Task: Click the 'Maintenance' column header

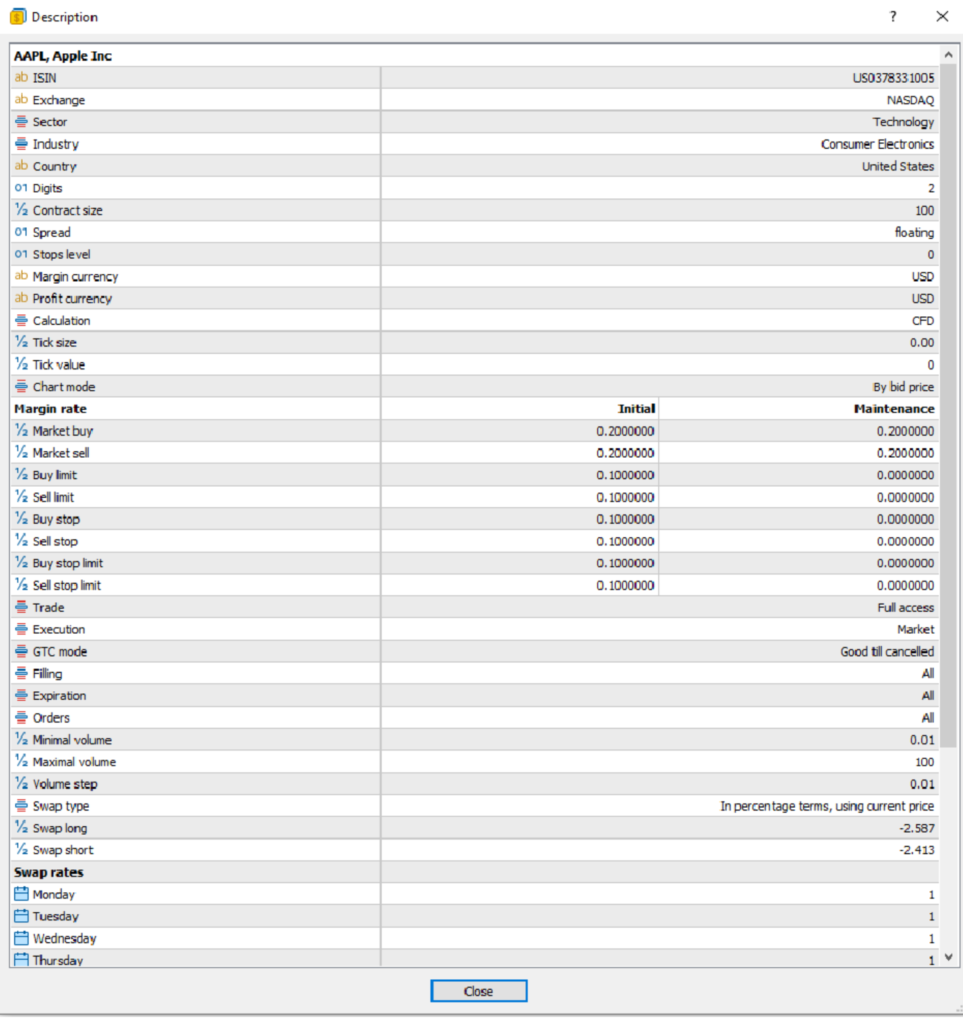Action: coord(894,409)
